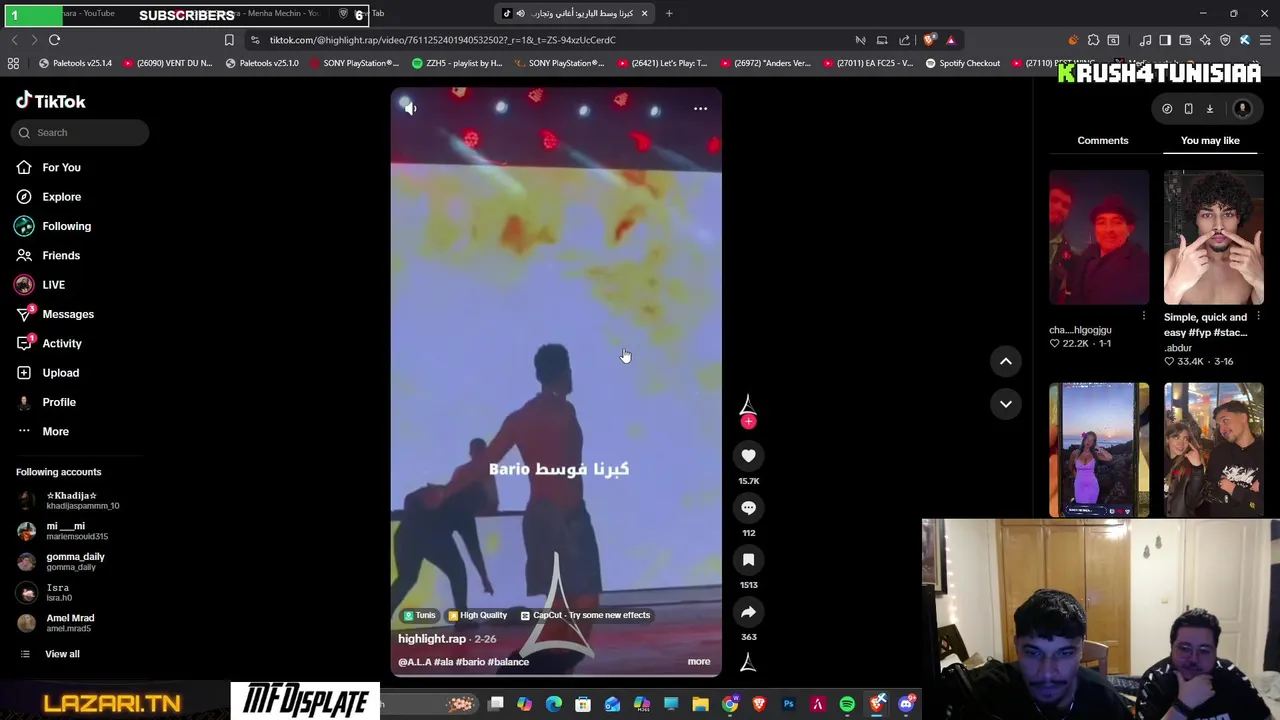The image size is (1280, 720).
Task: Click the bookmark icon in address bar
Action: [x=229, y=40]
